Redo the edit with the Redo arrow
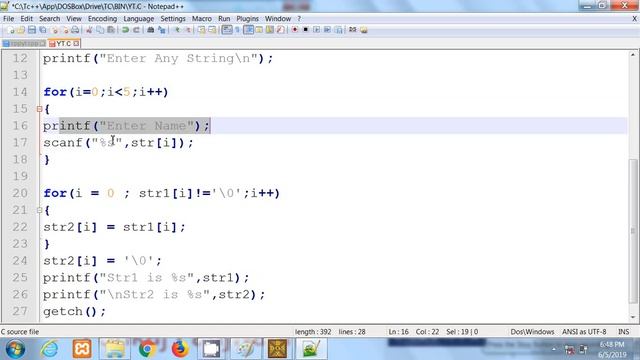The height and width of the screenshot is (360, 640). (x=136, y=30)
